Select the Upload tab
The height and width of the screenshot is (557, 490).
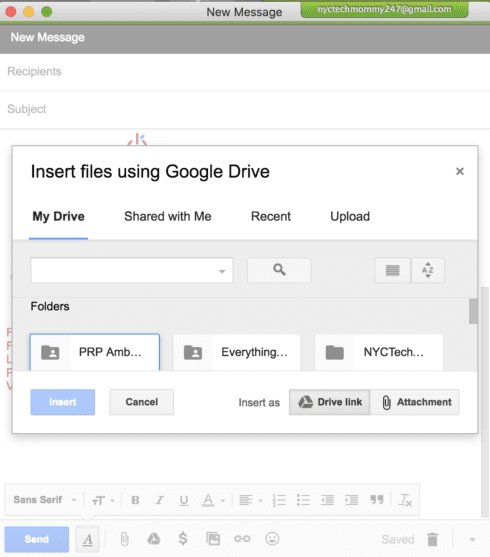350,216
